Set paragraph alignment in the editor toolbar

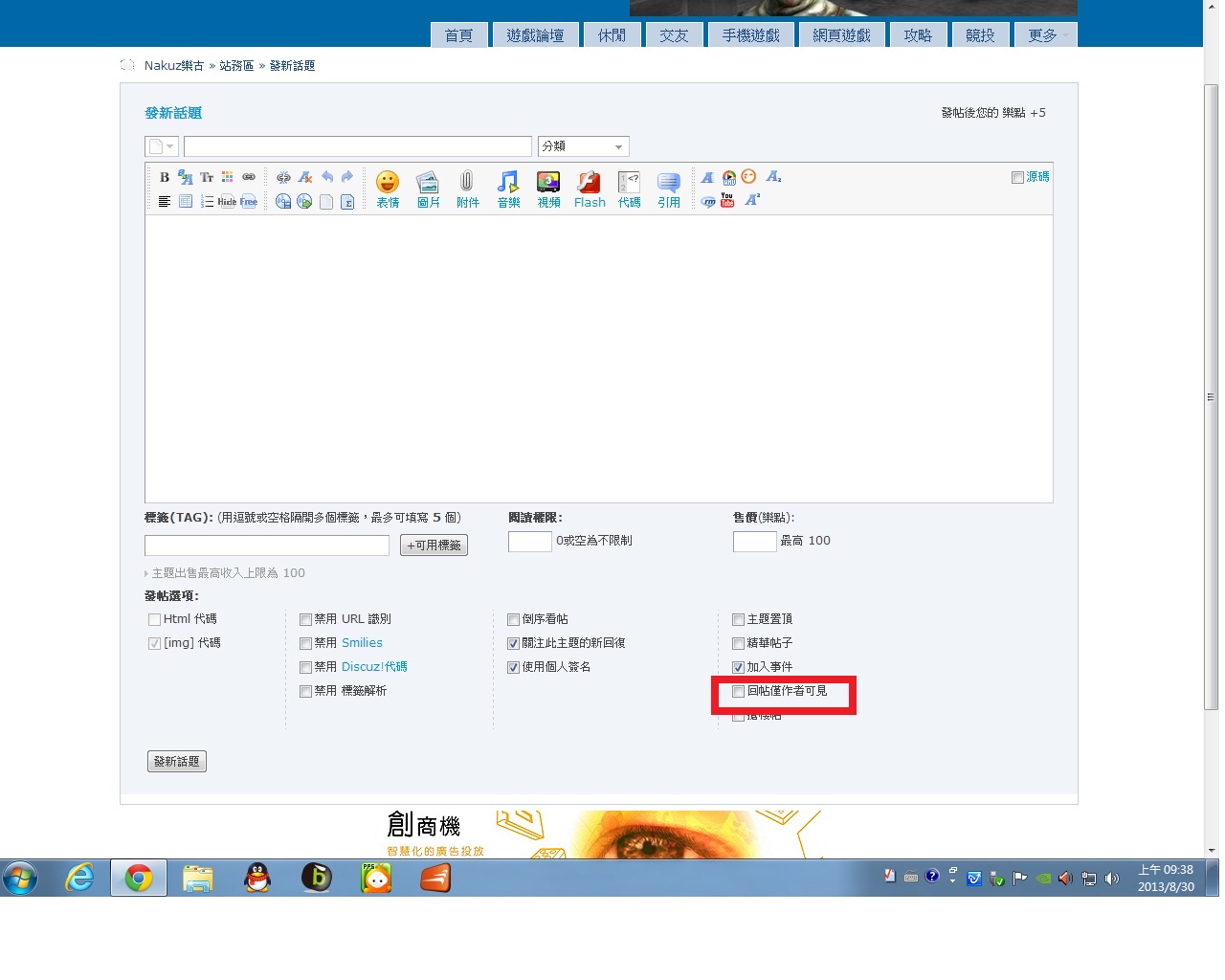165,201
